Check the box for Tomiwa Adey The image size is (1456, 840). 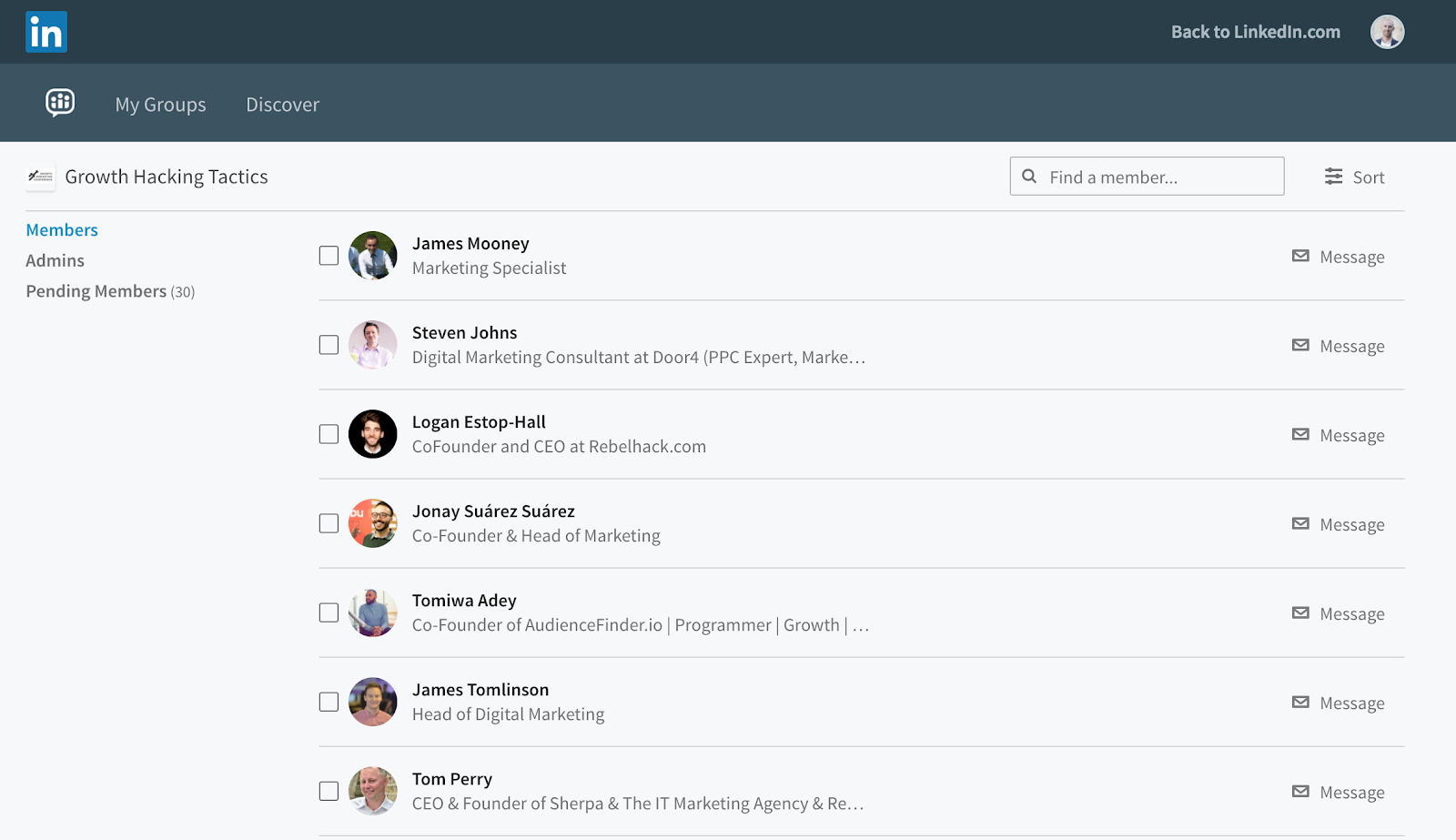pos(329,612)
